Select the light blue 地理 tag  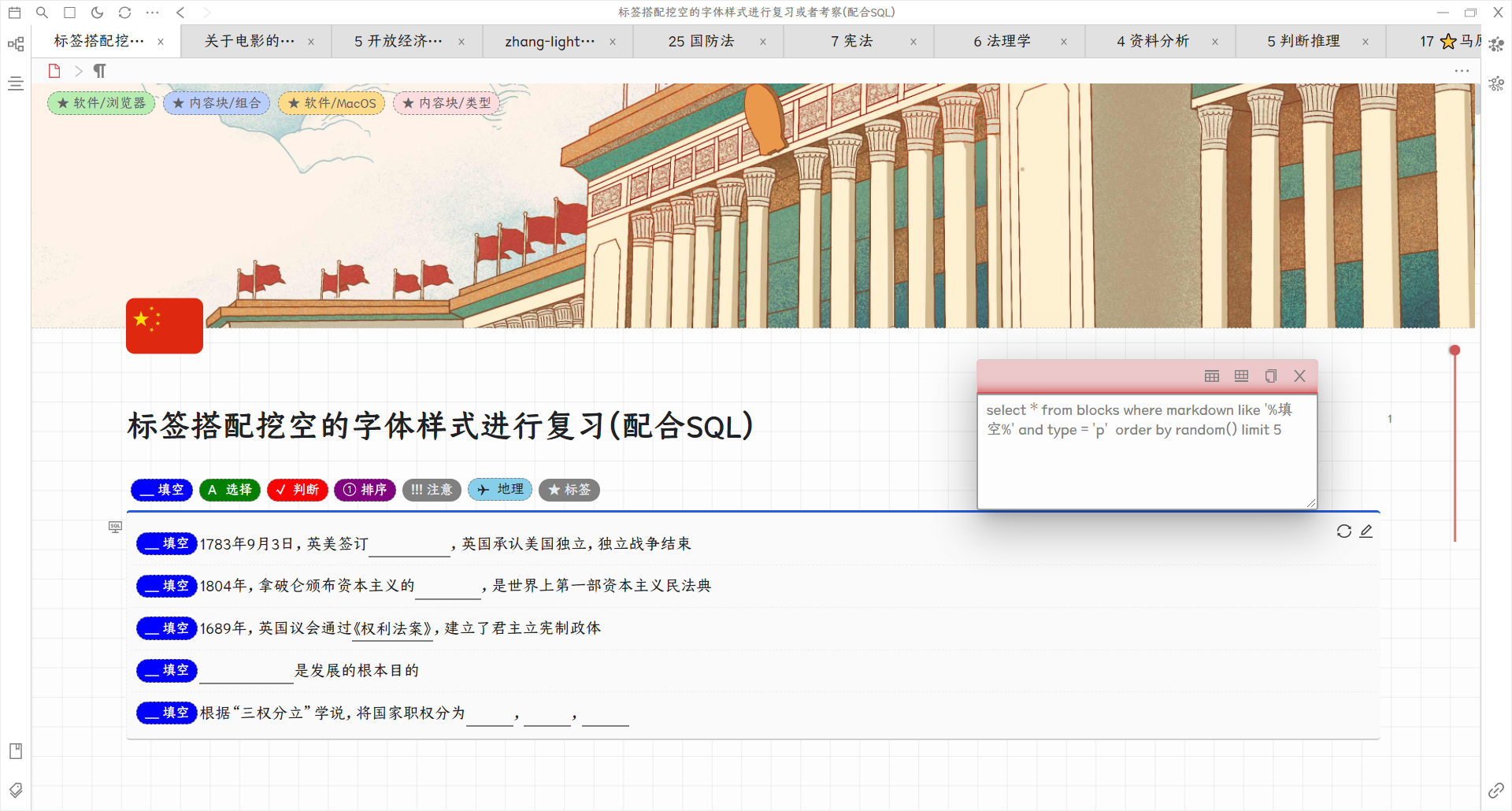(501, 490)
